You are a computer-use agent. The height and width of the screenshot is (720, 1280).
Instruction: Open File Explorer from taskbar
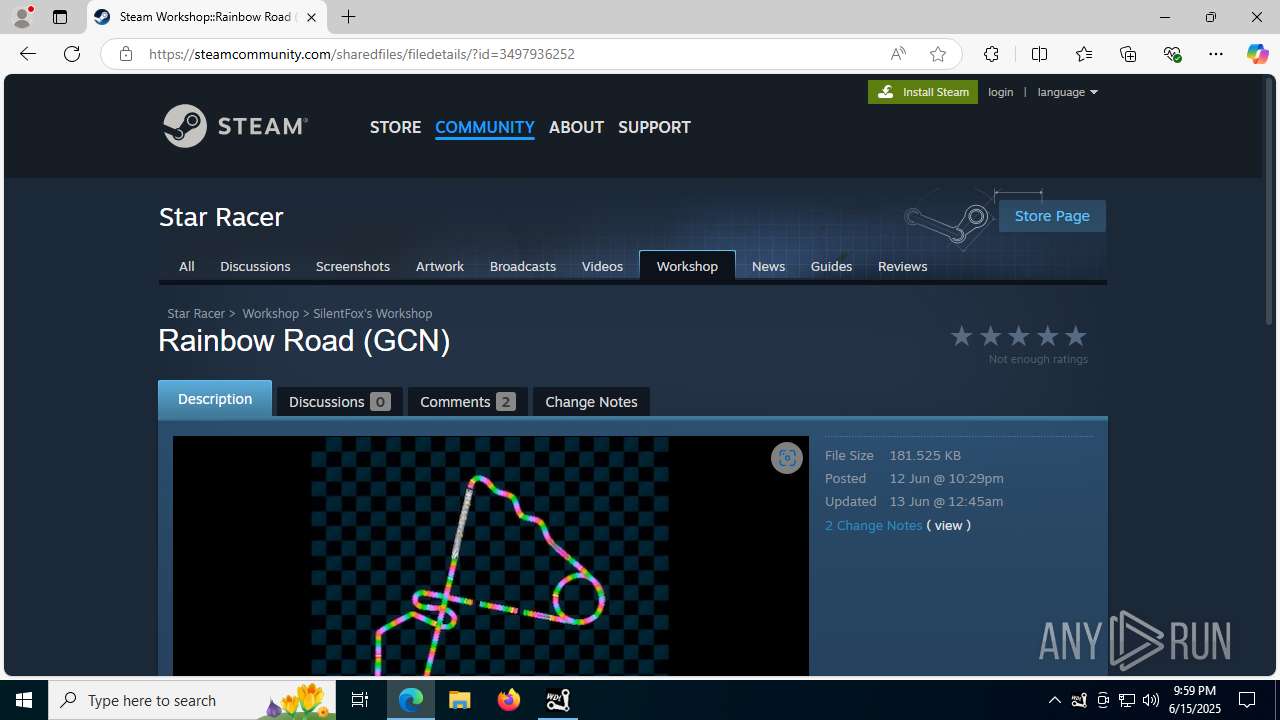[460, 700]
